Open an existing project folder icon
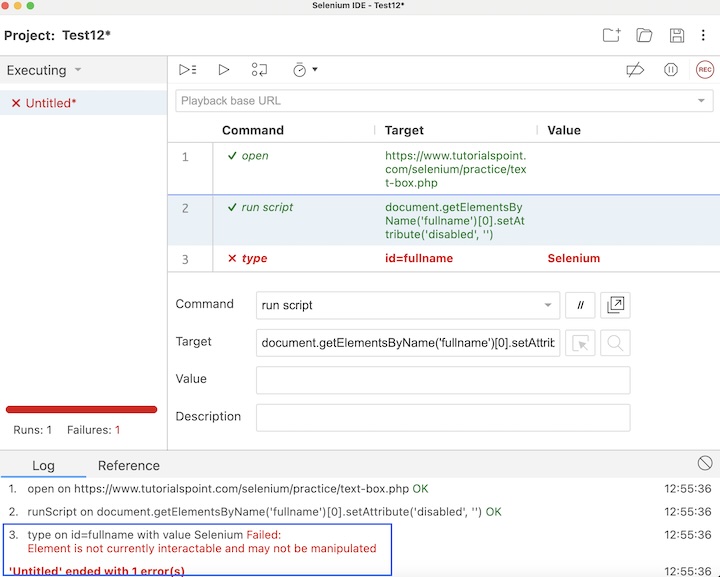This screenshot has height=577, width=720. (x=644, y=36)
